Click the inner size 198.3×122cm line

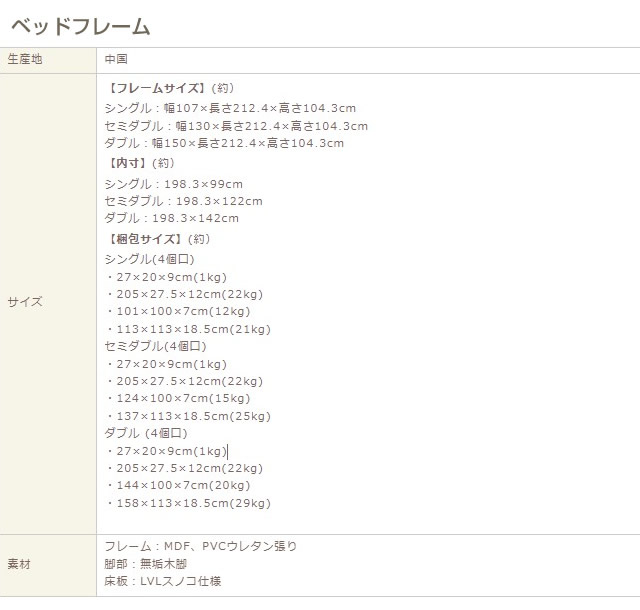click(x=183, y=201)
